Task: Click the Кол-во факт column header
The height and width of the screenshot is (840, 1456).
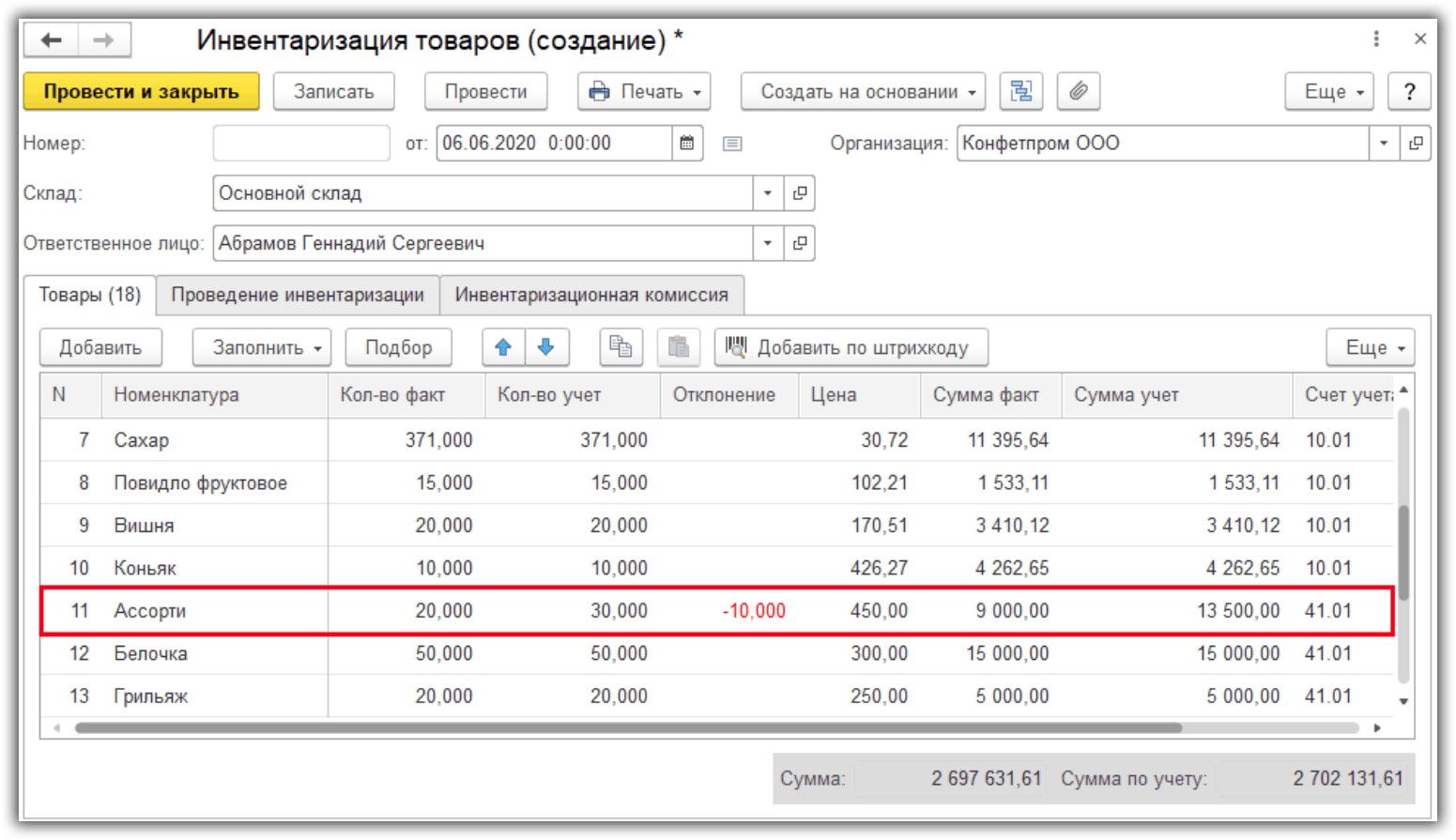Action: tap(406, 395)
